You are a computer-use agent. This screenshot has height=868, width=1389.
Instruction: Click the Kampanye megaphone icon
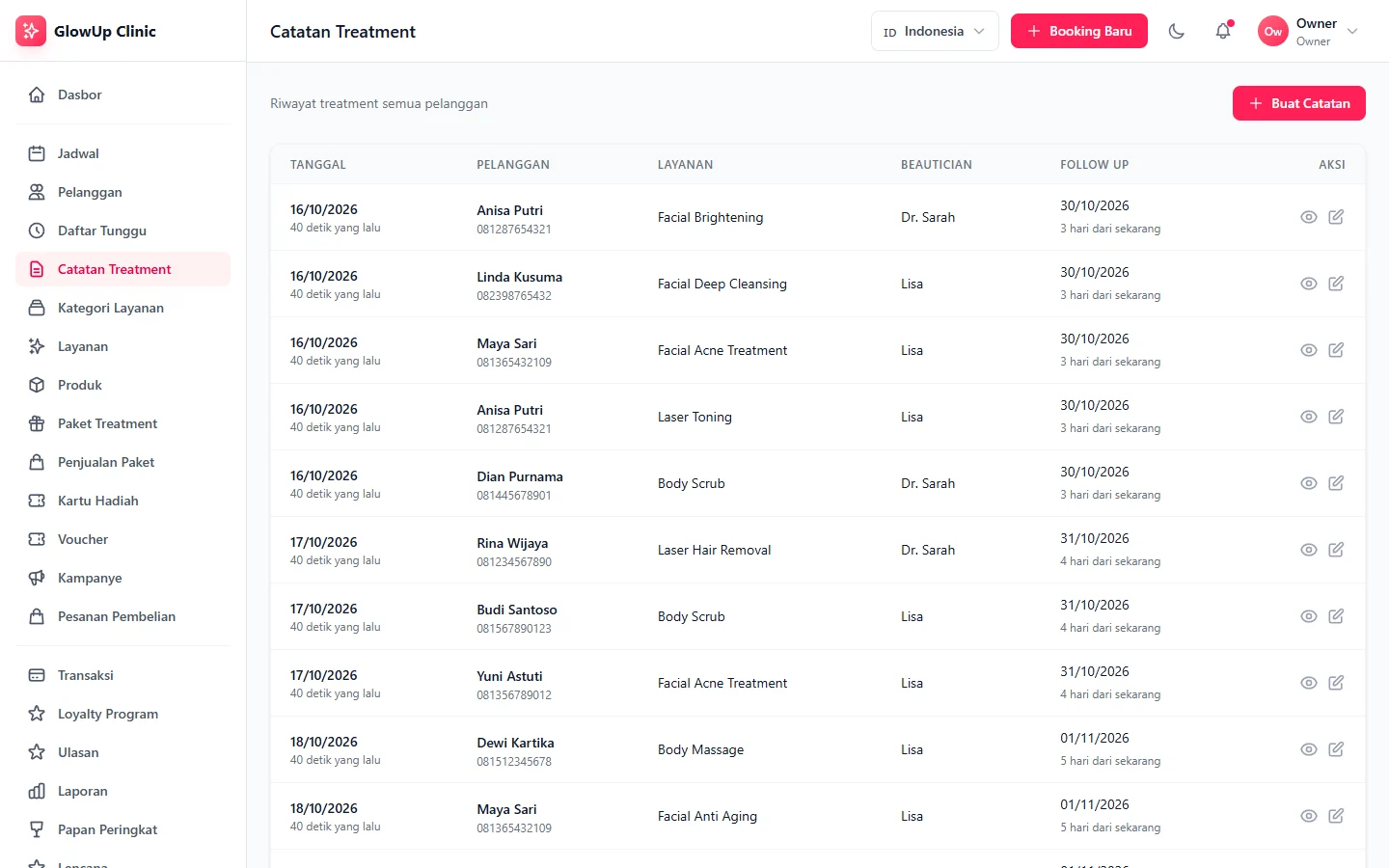point(37,578)
